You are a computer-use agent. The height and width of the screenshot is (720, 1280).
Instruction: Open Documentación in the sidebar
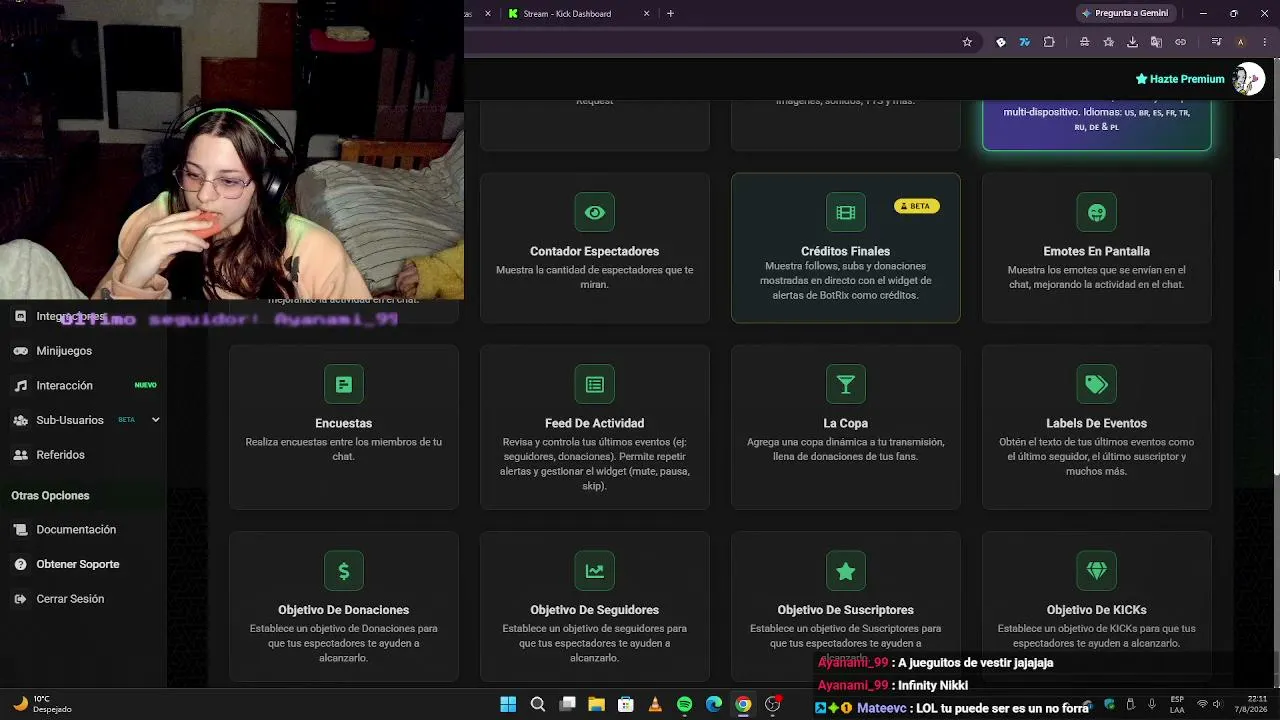point(76,530)
